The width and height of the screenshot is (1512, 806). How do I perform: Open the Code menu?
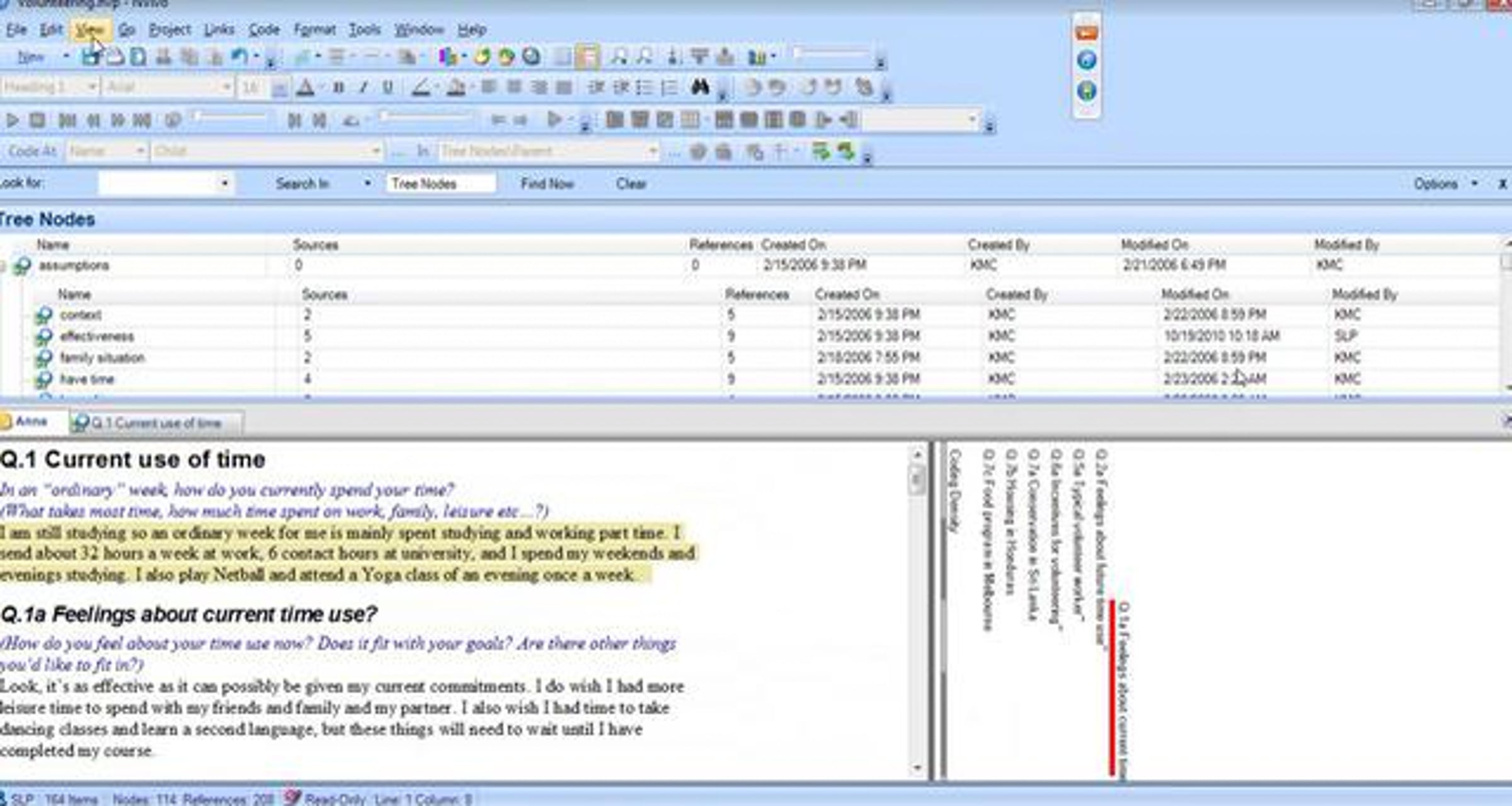(263, 30)
